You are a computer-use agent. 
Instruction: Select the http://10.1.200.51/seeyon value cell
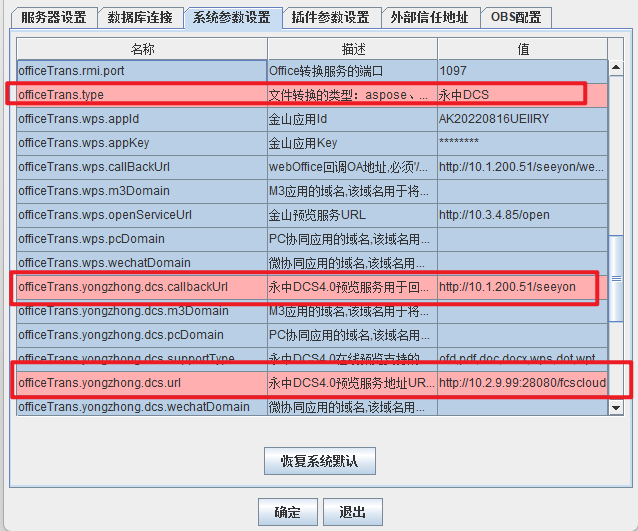(x=523, y=287)
